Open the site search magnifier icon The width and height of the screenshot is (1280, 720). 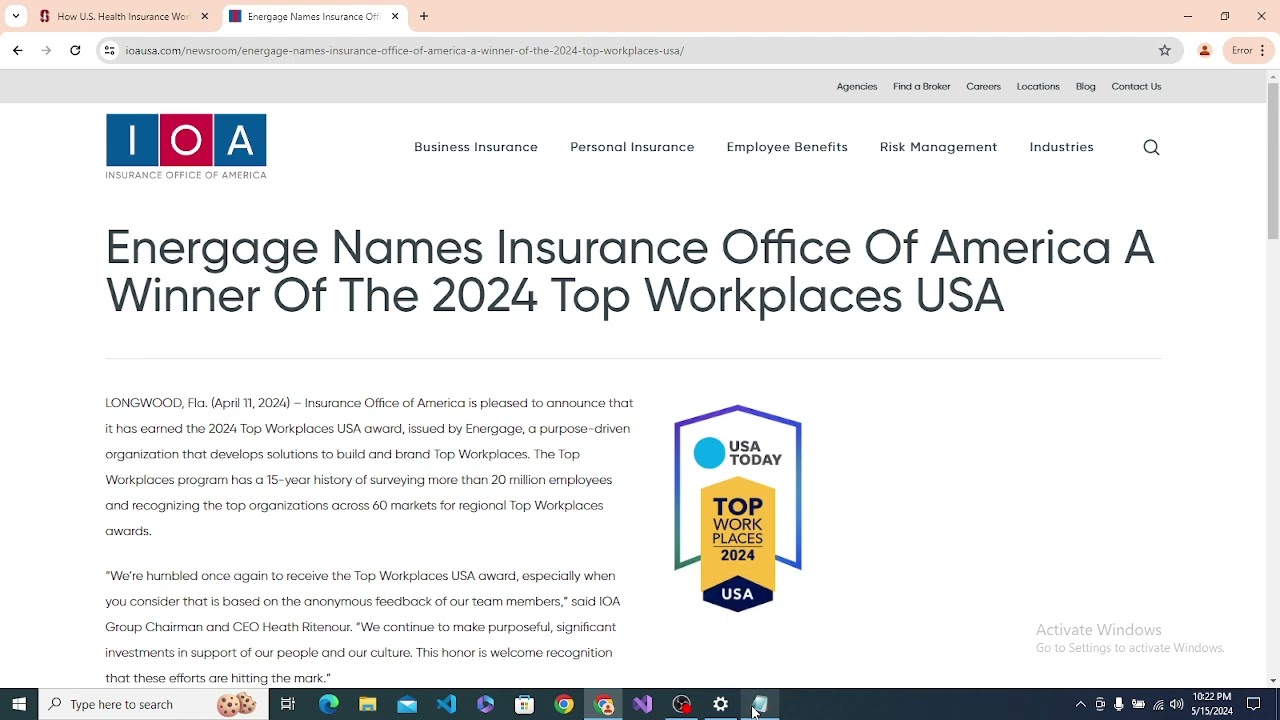(x=1151, y=147)
